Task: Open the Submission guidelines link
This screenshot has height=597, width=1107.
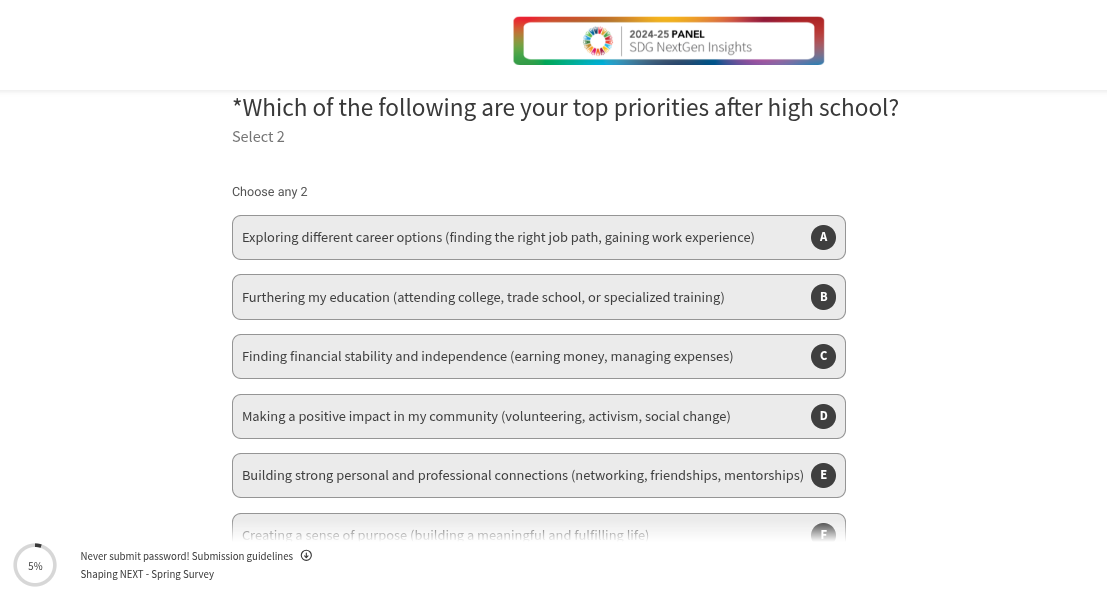Action: (243, 556)
